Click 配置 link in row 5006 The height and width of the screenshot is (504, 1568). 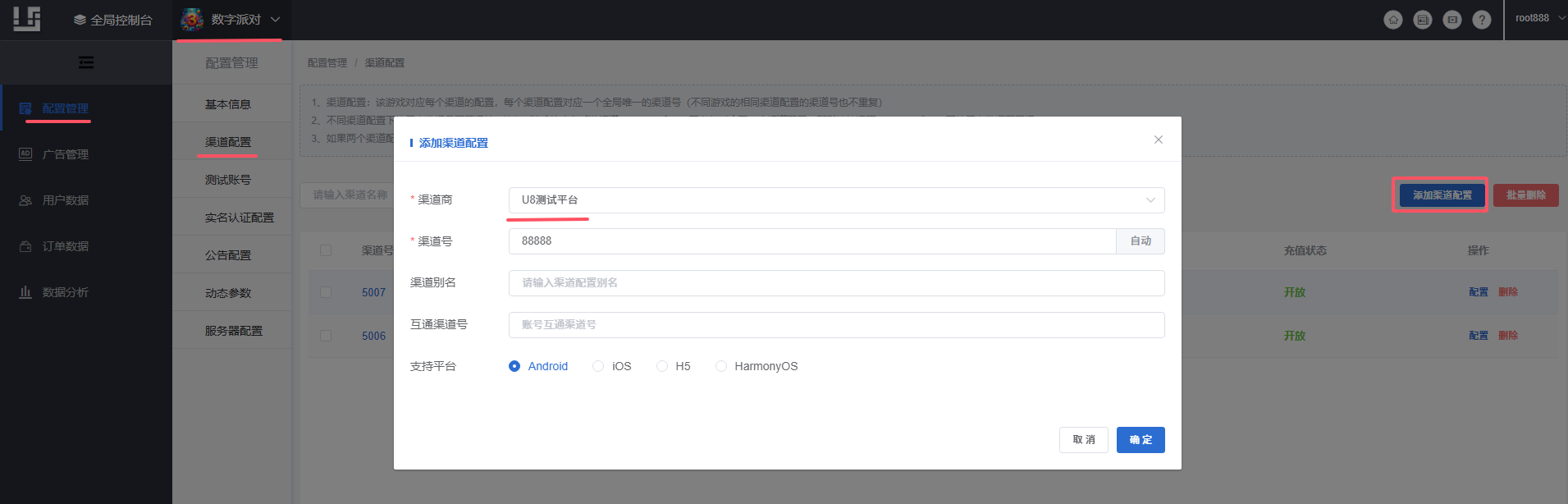pyautogui.click(x=1479, y=336)
